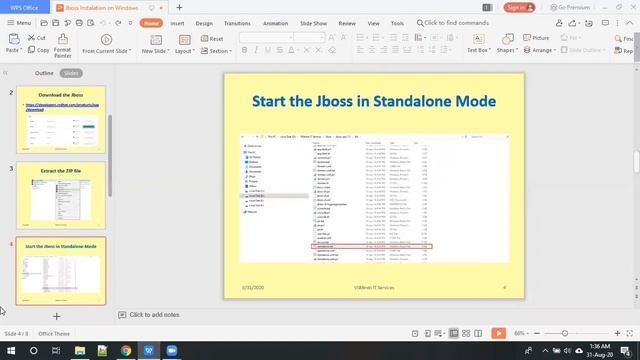Select the Format Painter tool
This screenshot has width=640, height=360.
click(62, 45)
